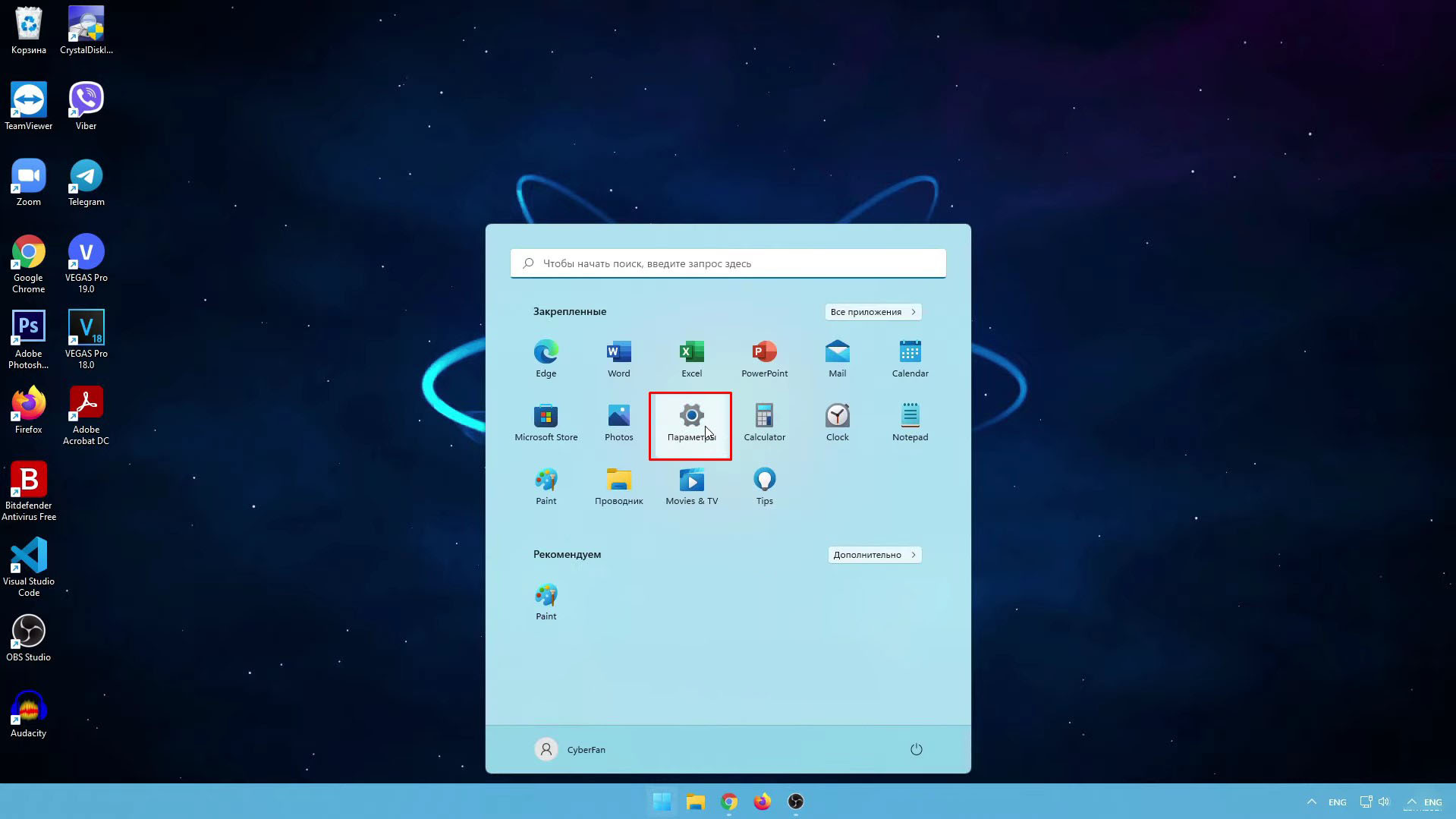
Task: Click the power button in Start menu
Action: coord(916,749)
